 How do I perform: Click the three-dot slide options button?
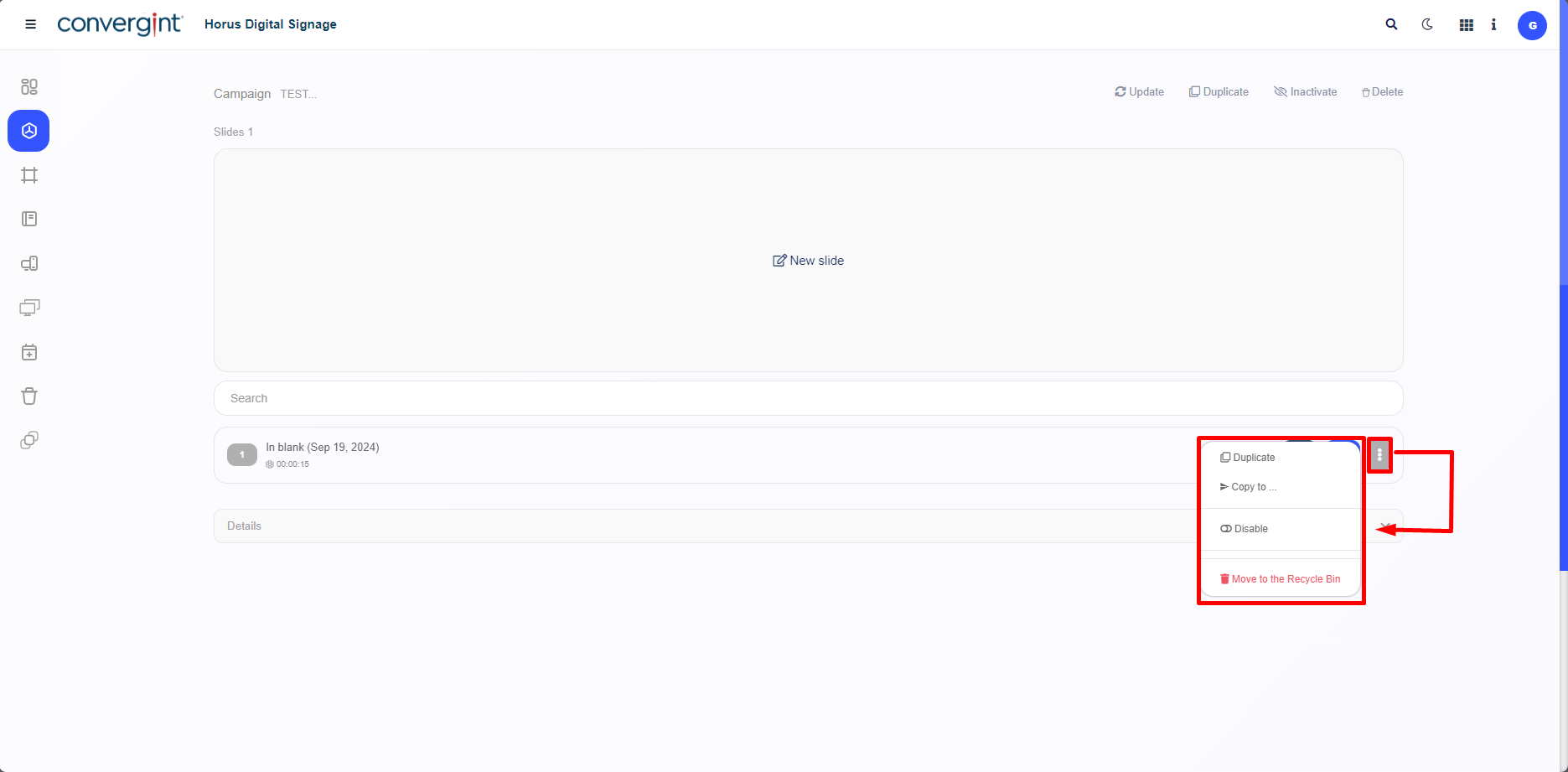(x=1379, y=455)
